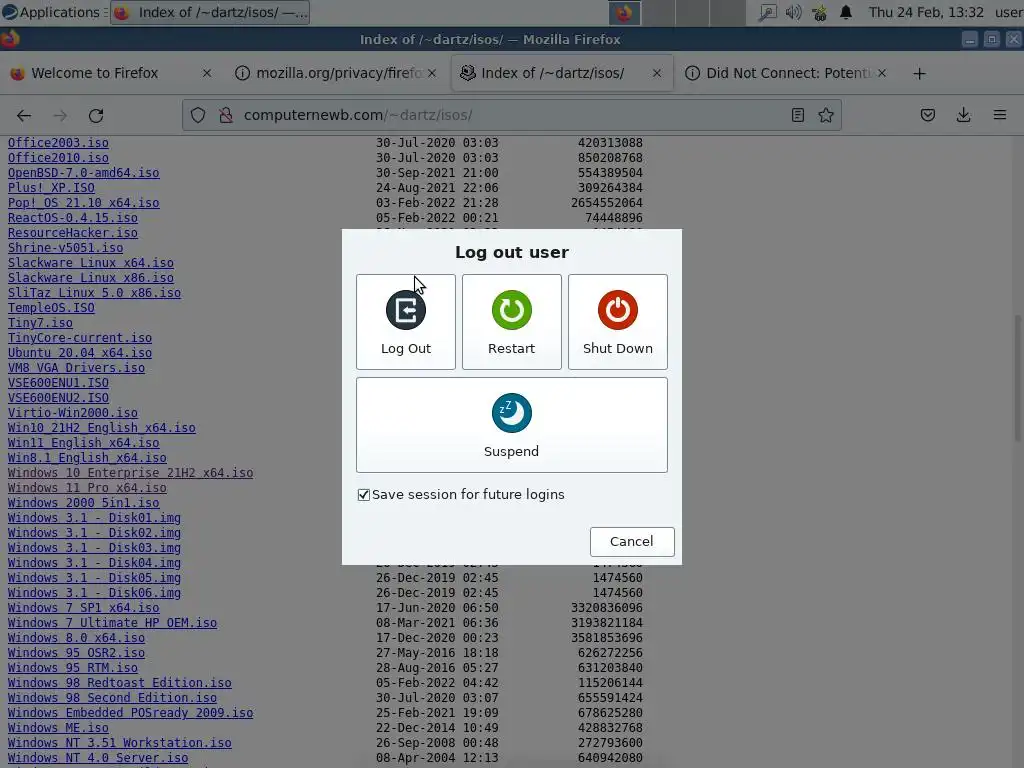1024x768 pixels.
Task: Open Tiny7.iso link
Action: tap(40, 323)
